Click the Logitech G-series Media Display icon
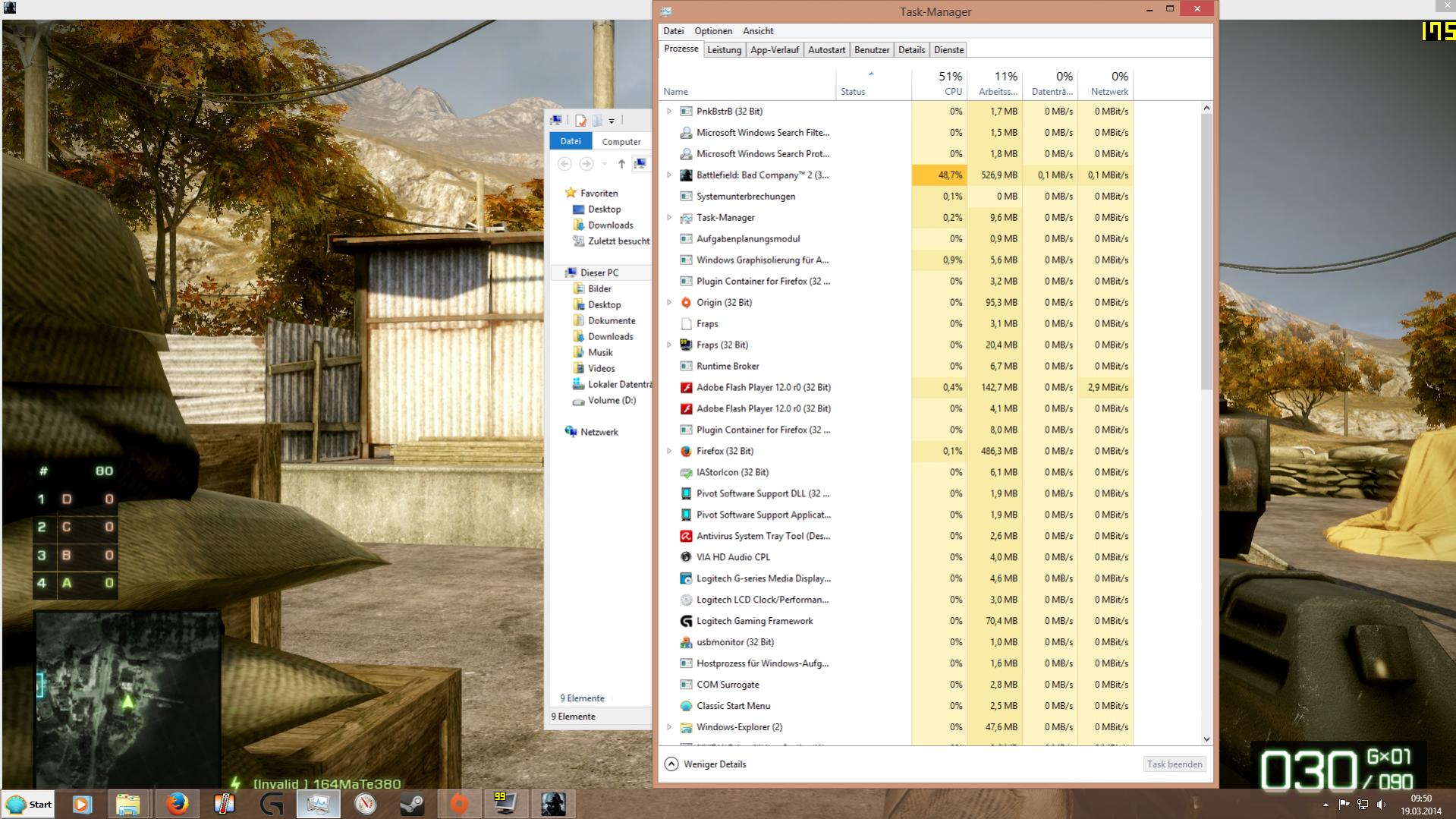The height and width of the screenshot is (819, 1456). [686, 579]
